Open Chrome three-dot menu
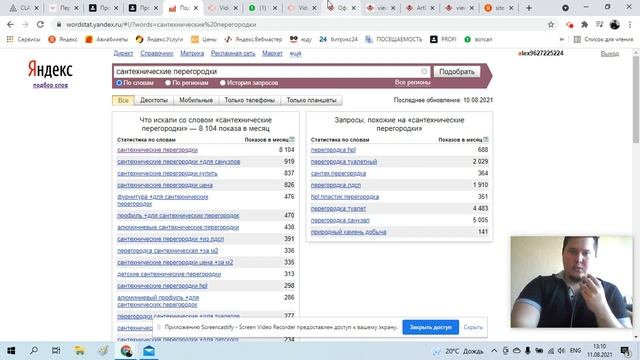The width and height of the screenshot is (640, 360). 630,24
